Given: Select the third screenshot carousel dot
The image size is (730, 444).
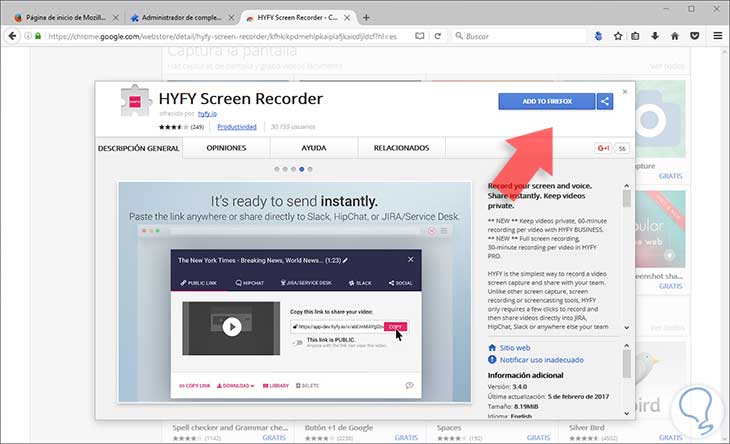Looking at the screenshot, I should tap(293, 169).
